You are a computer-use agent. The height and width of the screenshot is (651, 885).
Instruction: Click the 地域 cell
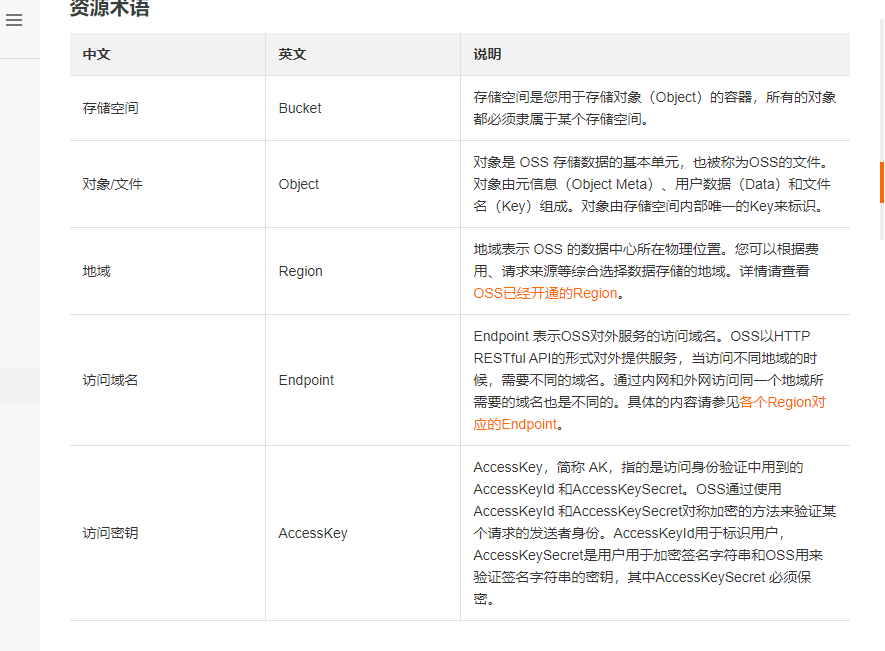tap(168, 272)
